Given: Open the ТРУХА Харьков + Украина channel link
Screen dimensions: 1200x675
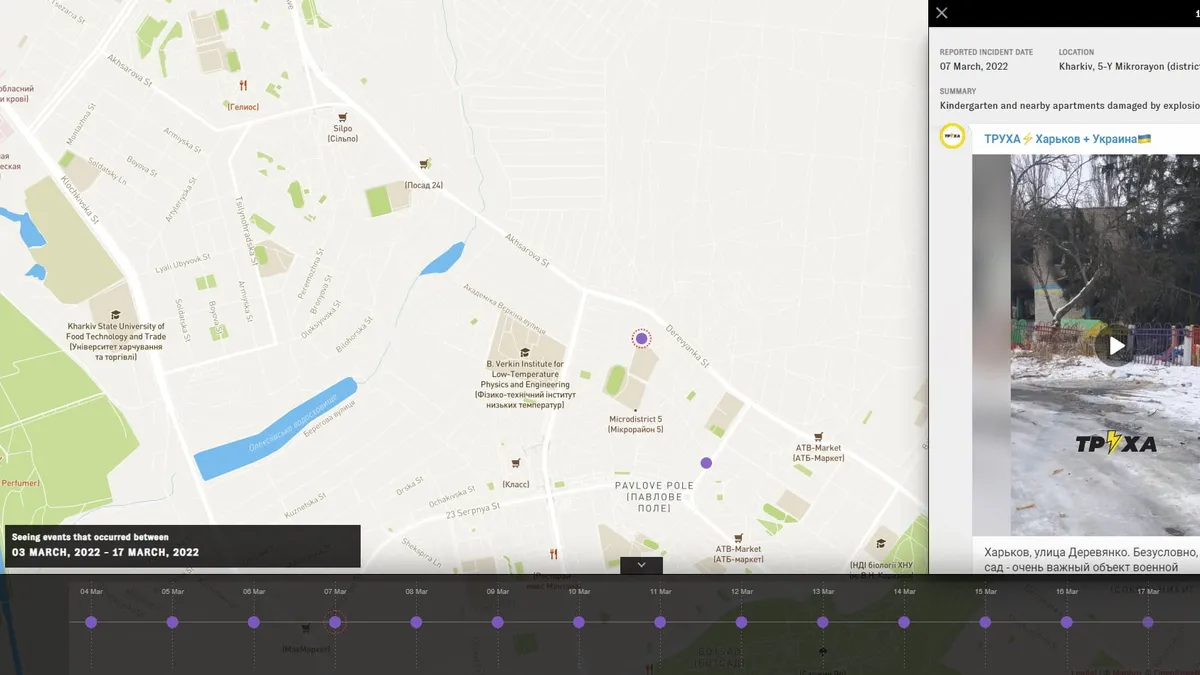Looking at the screenshot, I should [x=1067, y=139].
